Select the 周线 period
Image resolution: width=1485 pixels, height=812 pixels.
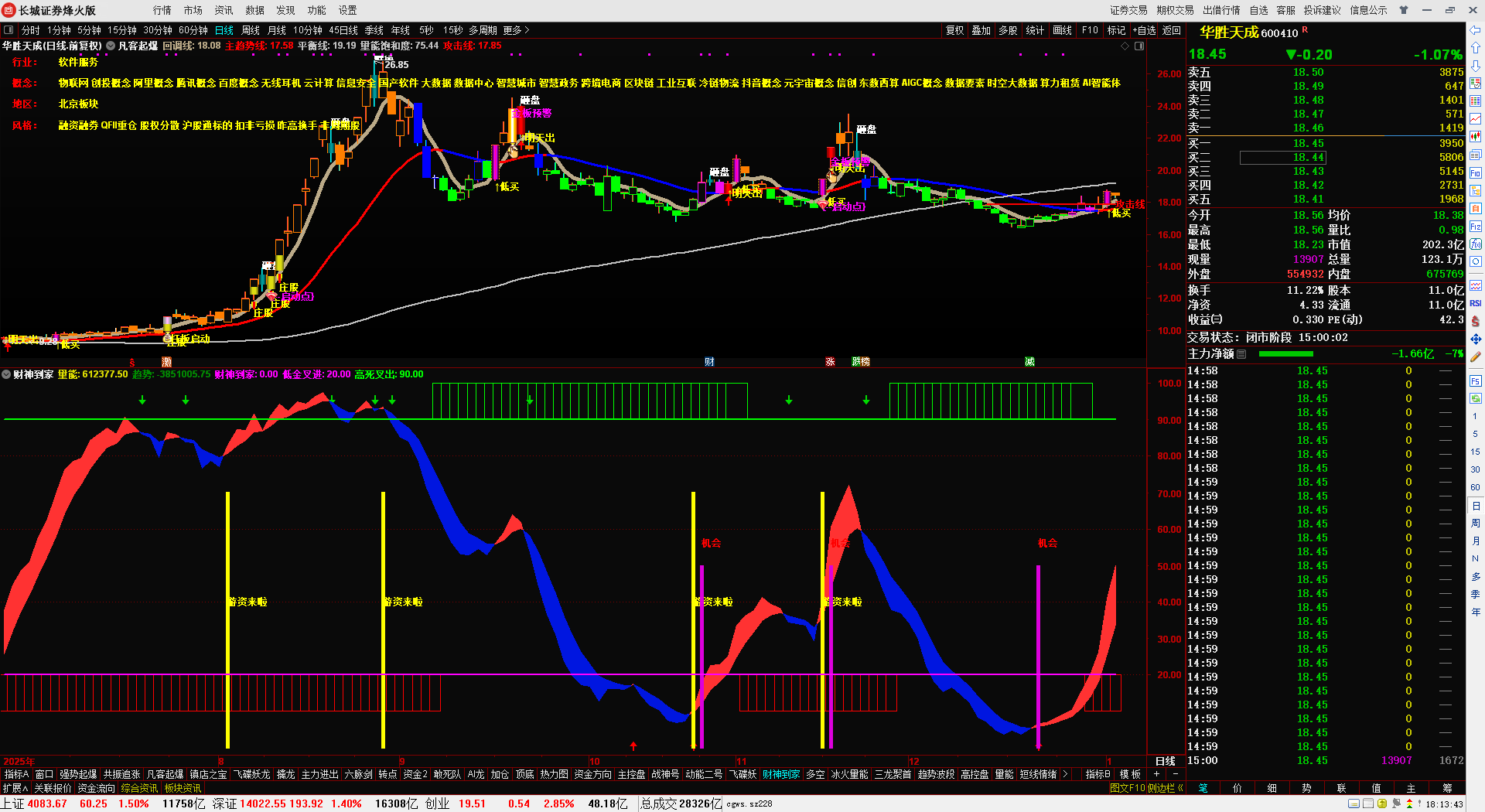tap(251, 30)
